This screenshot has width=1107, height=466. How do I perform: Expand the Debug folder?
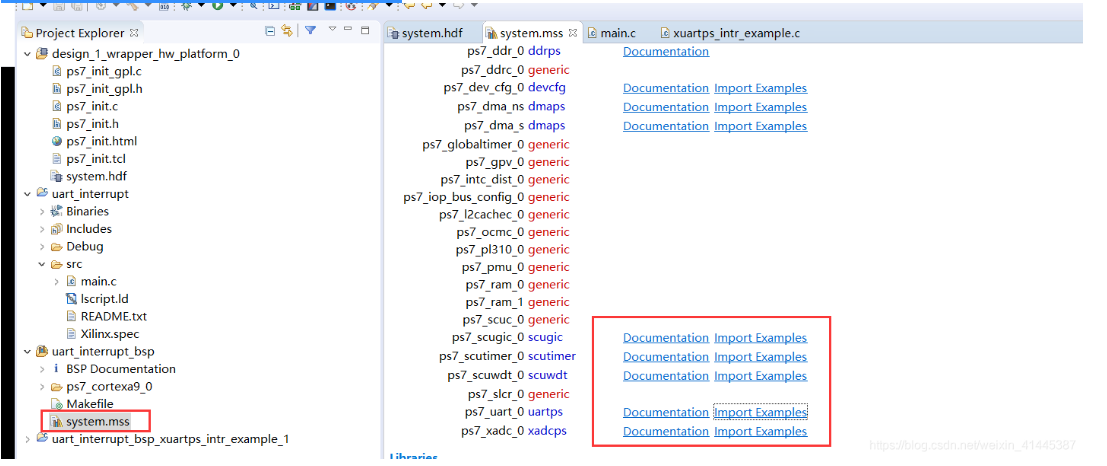(42, 247)
